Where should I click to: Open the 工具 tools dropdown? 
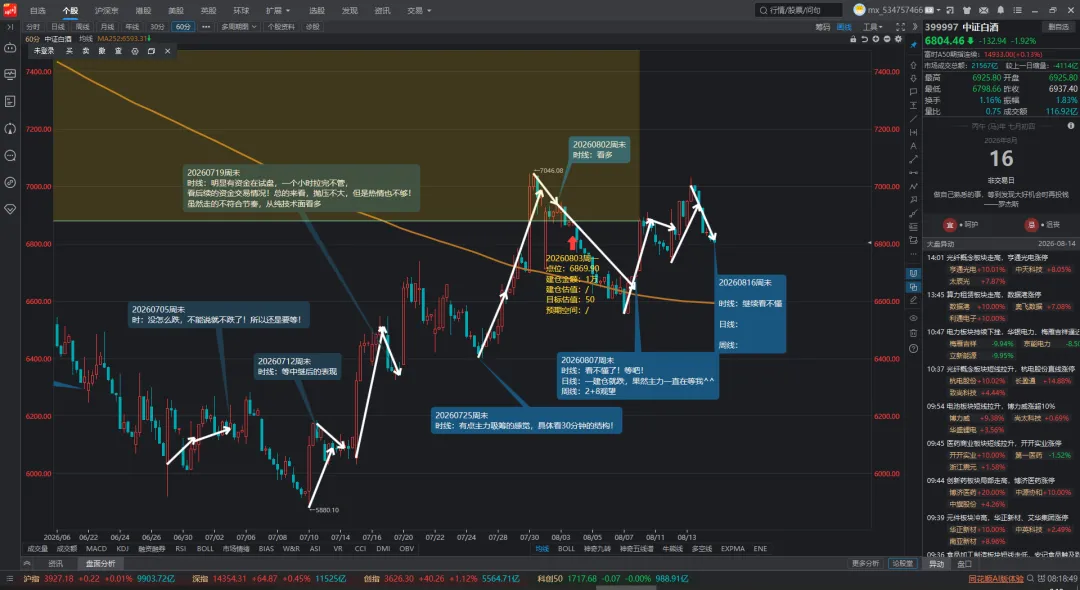click(873, 27)
